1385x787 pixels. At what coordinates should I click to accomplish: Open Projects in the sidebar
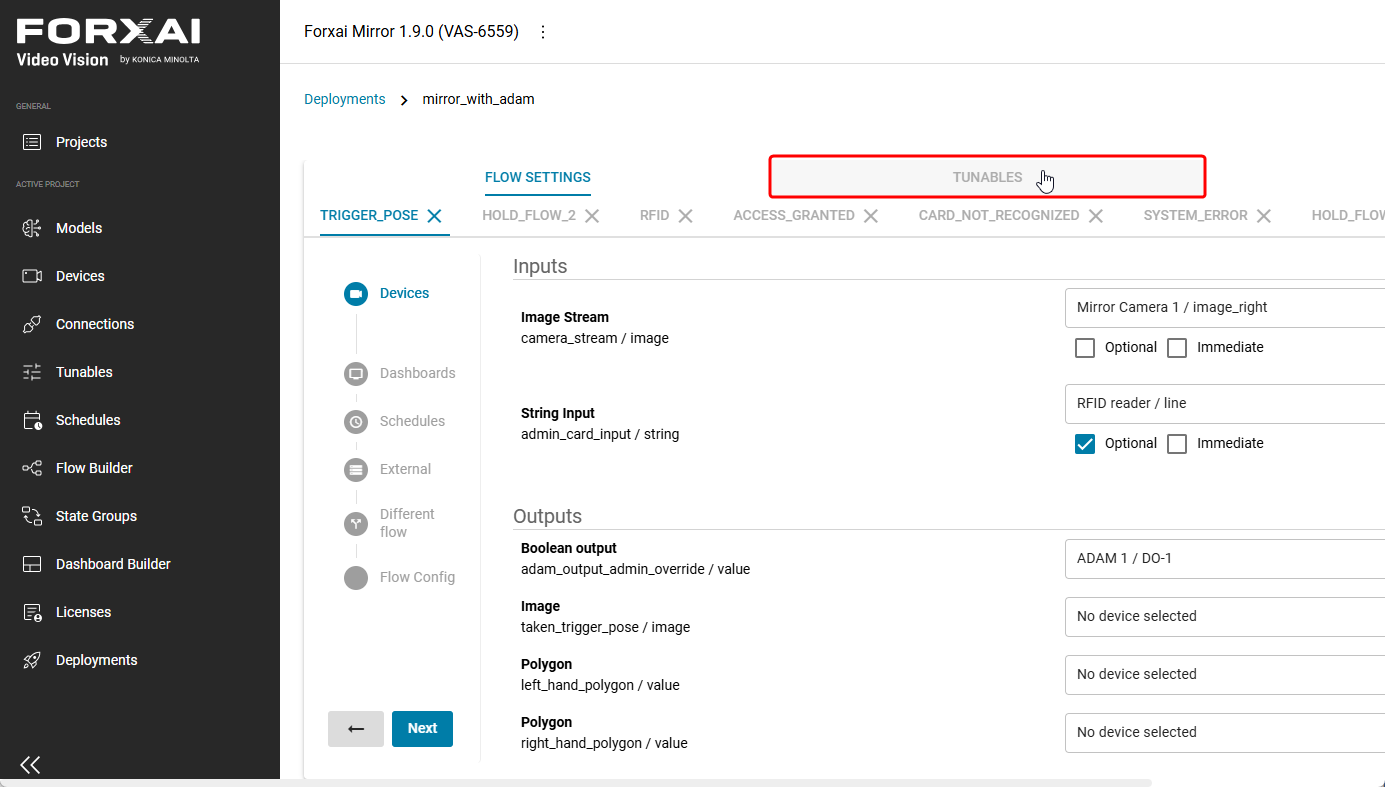(x=81, y=142)
